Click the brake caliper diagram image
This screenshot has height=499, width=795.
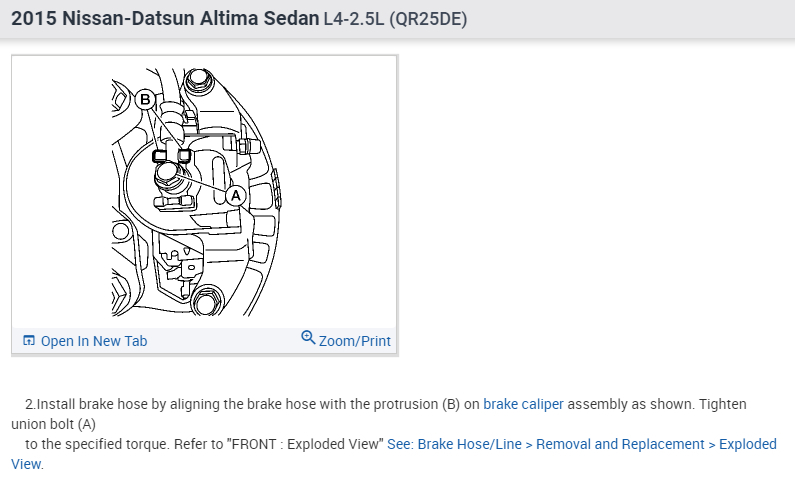coord(205,190)
